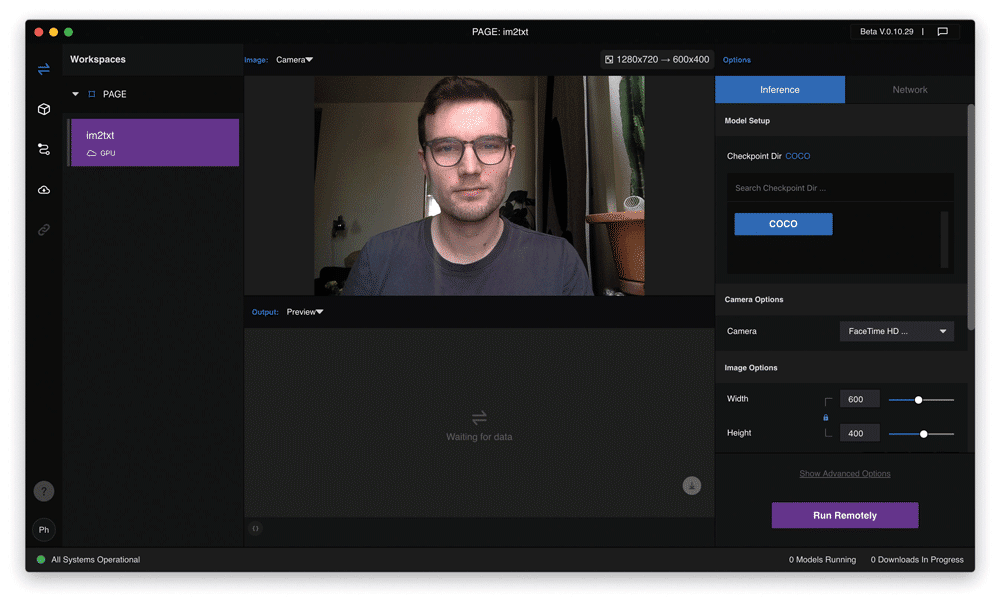This screenshot has width=1000, height=603.
Task: Collapse the PAGE workspace tree
Action: tap(75, 94)
